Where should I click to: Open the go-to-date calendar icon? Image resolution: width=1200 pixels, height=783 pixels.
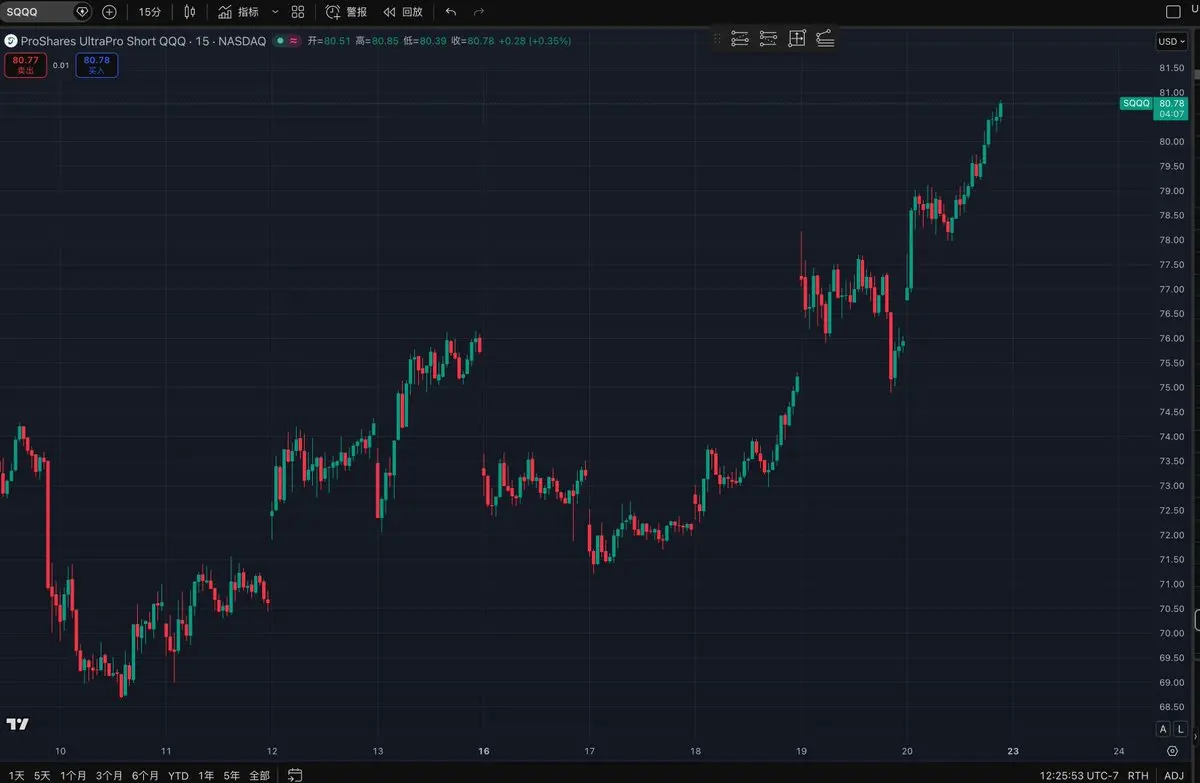(295, 775)
